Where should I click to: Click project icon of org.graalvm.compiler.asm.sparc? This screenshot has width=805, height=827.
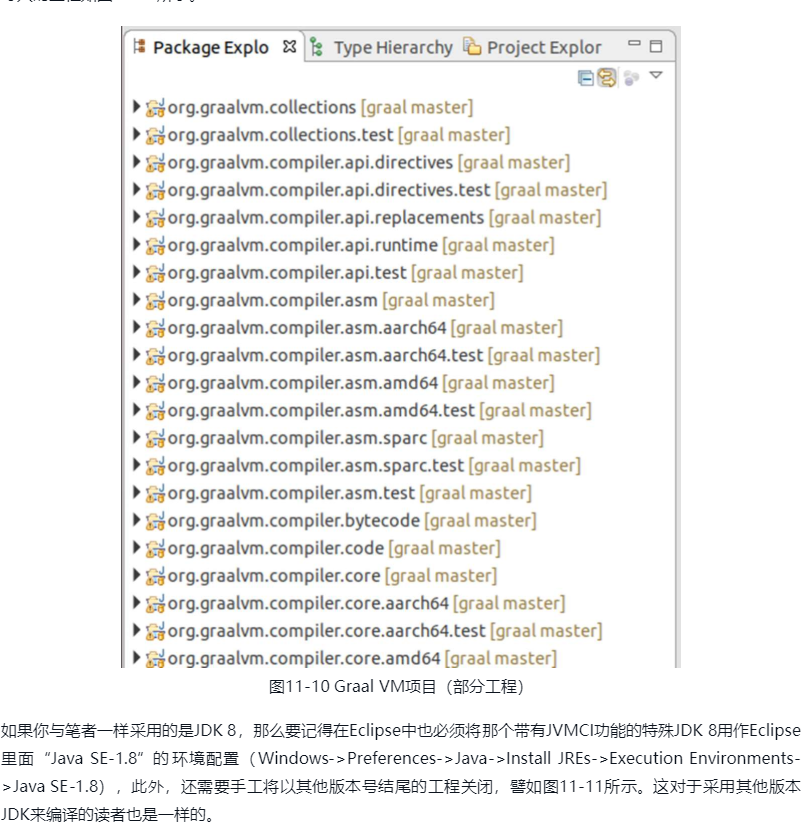point(155,438)
